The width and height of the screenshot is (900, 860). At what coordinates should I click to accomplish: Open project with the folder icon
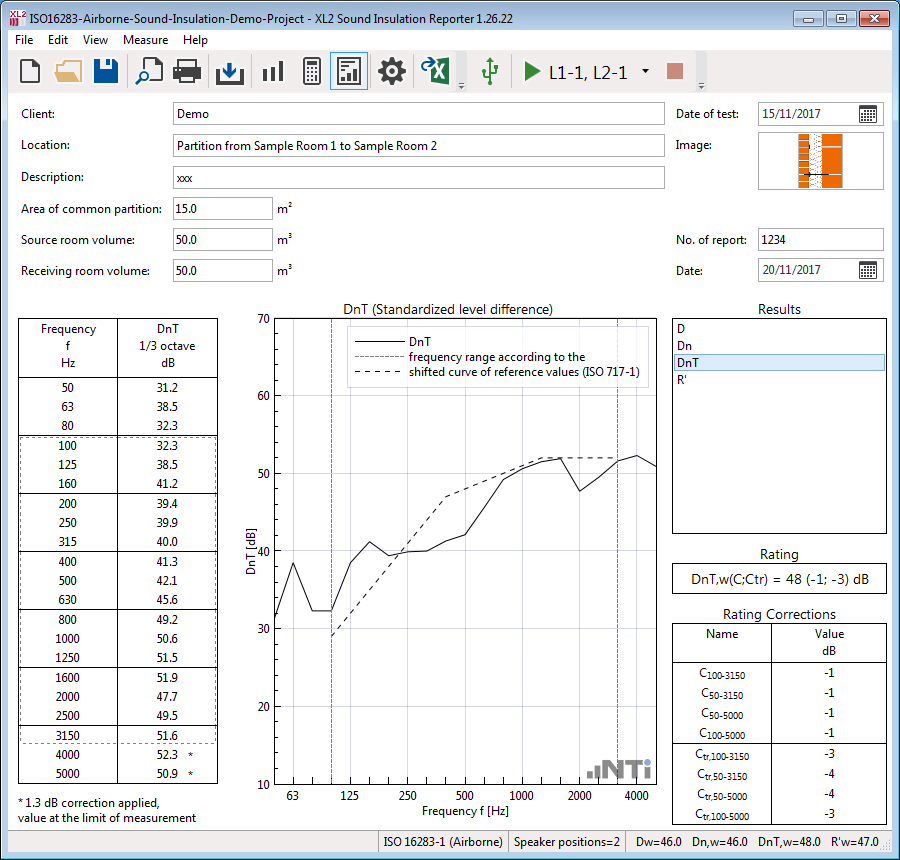68,72
